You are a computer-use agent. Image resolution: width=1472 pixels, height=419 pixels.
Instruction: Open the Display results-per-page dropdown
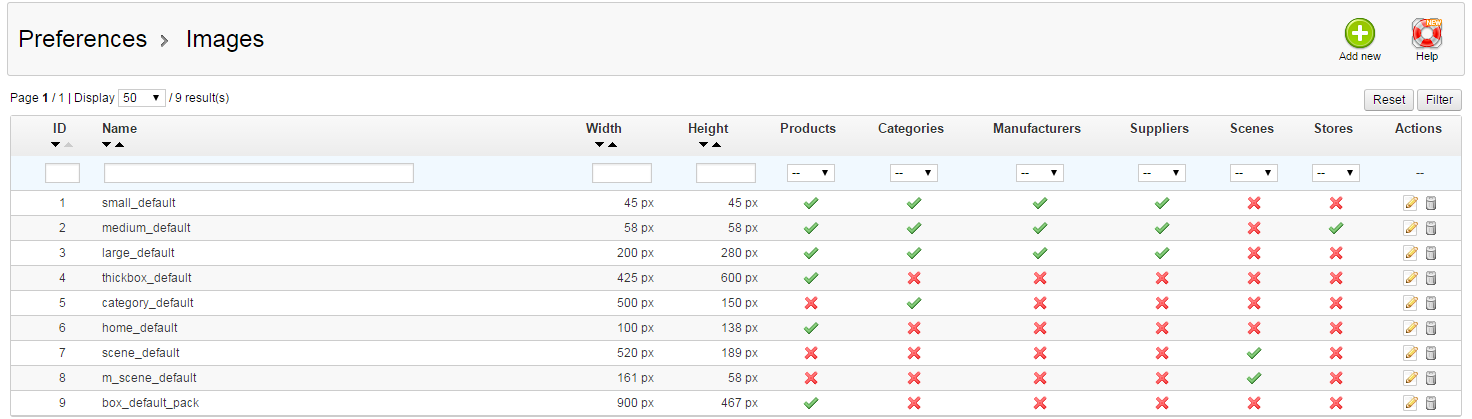pos(142,98)
